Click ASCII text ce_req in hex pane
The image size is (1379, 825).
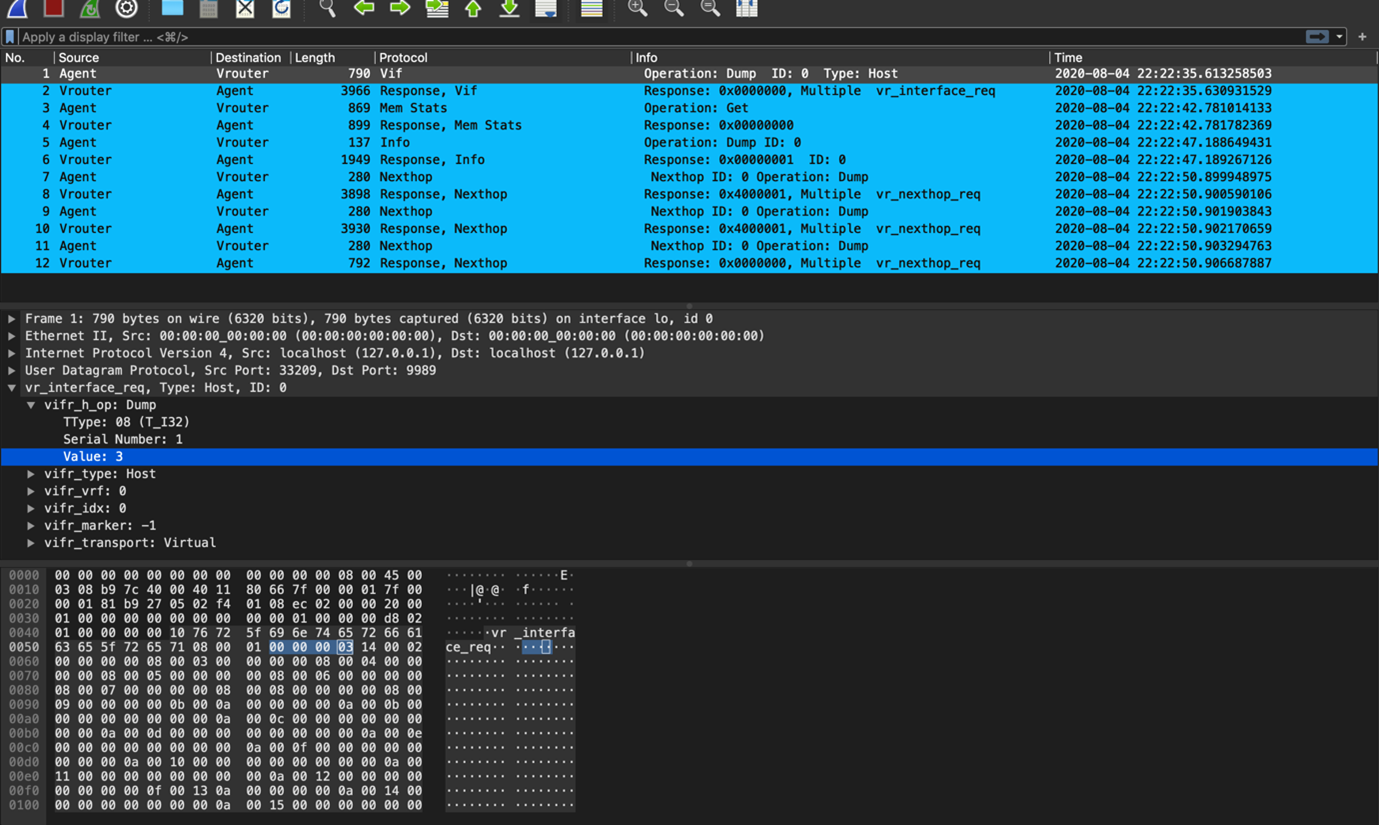click(x=468, y=647)
